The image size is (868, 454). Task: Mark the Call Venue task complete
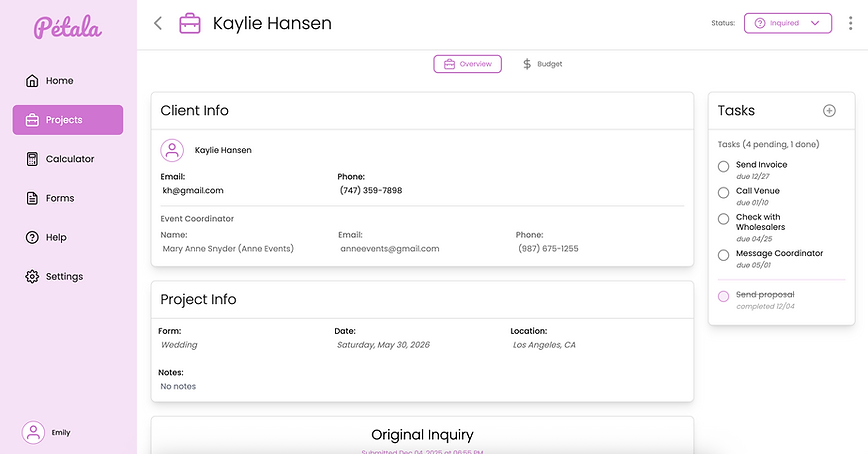(x=723, y=192)
